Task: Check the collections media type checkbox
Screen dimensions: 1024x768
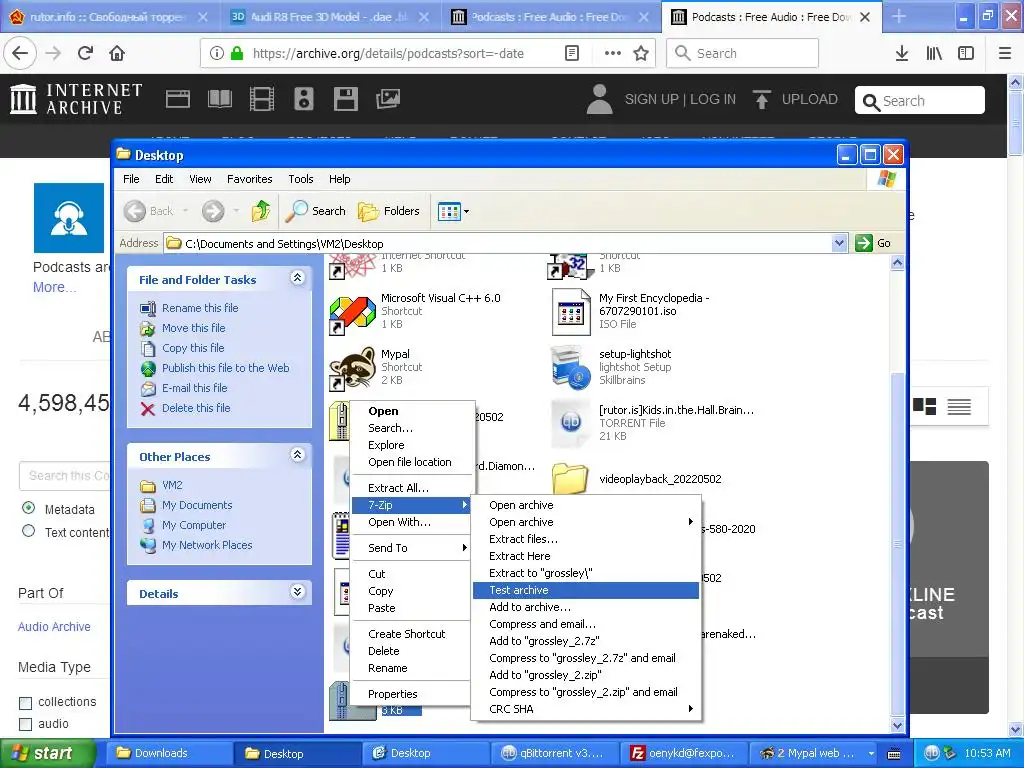Action: pyautogui.click(x=25, y=703)
